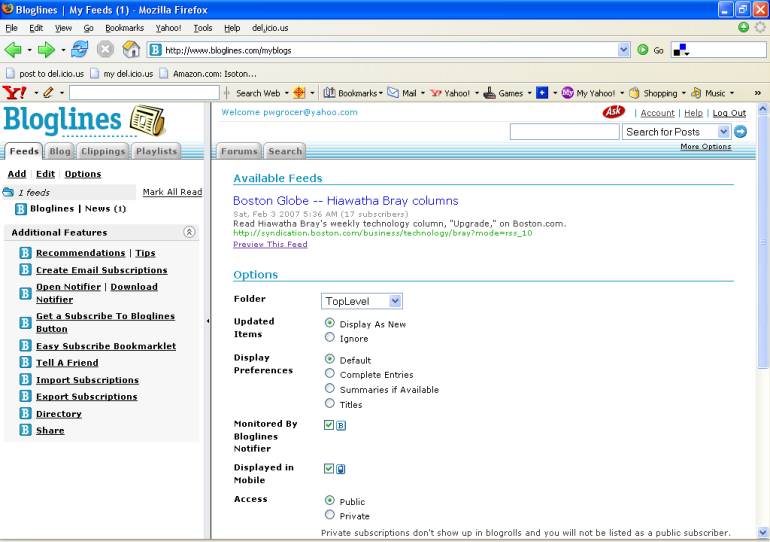
Task: Click the Yahoo toolbar search box
Action: [x=144, y=92]
